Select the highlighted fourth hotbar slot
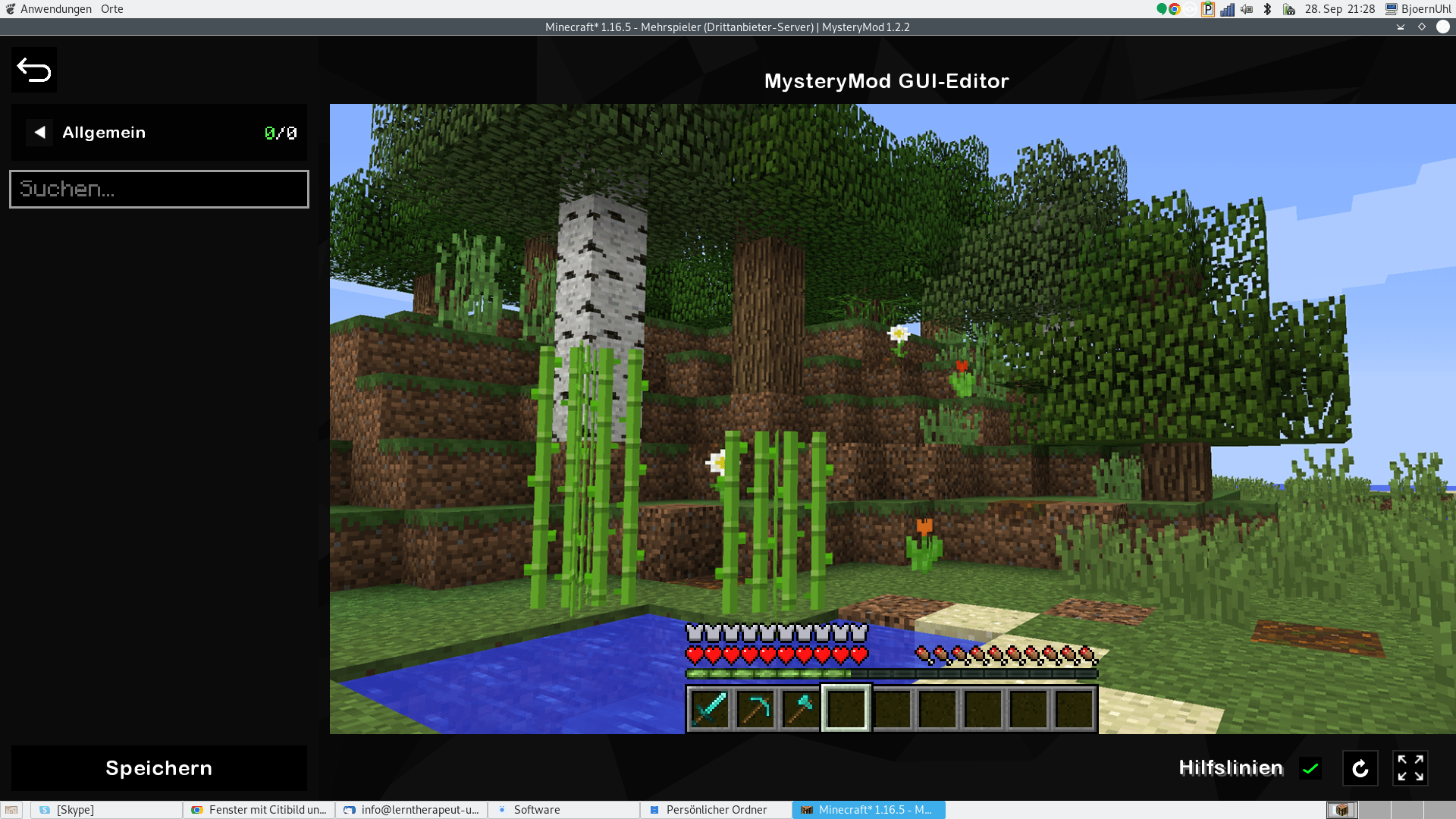 pos(846,709)
